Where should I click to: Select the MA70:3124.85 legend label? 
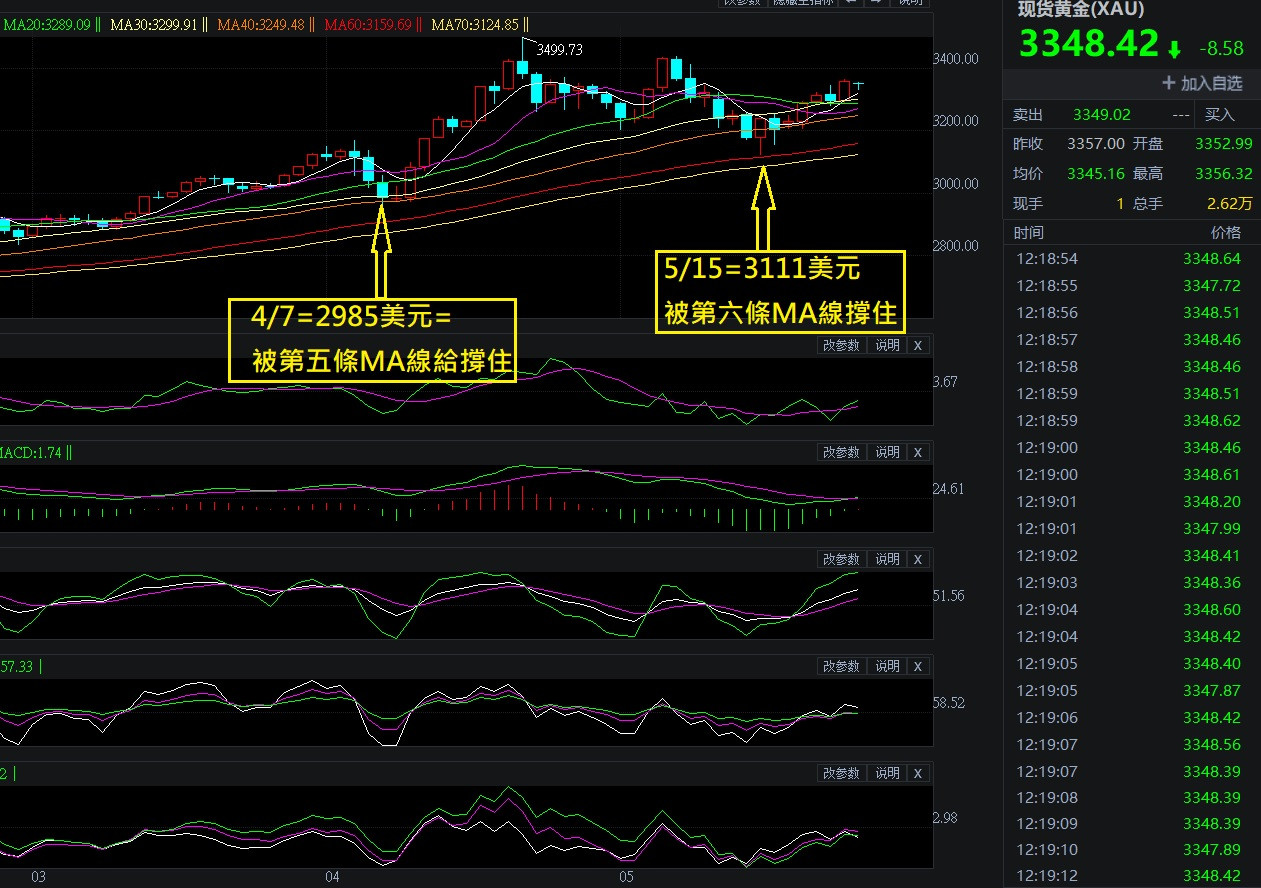click(x=476, y=24)
